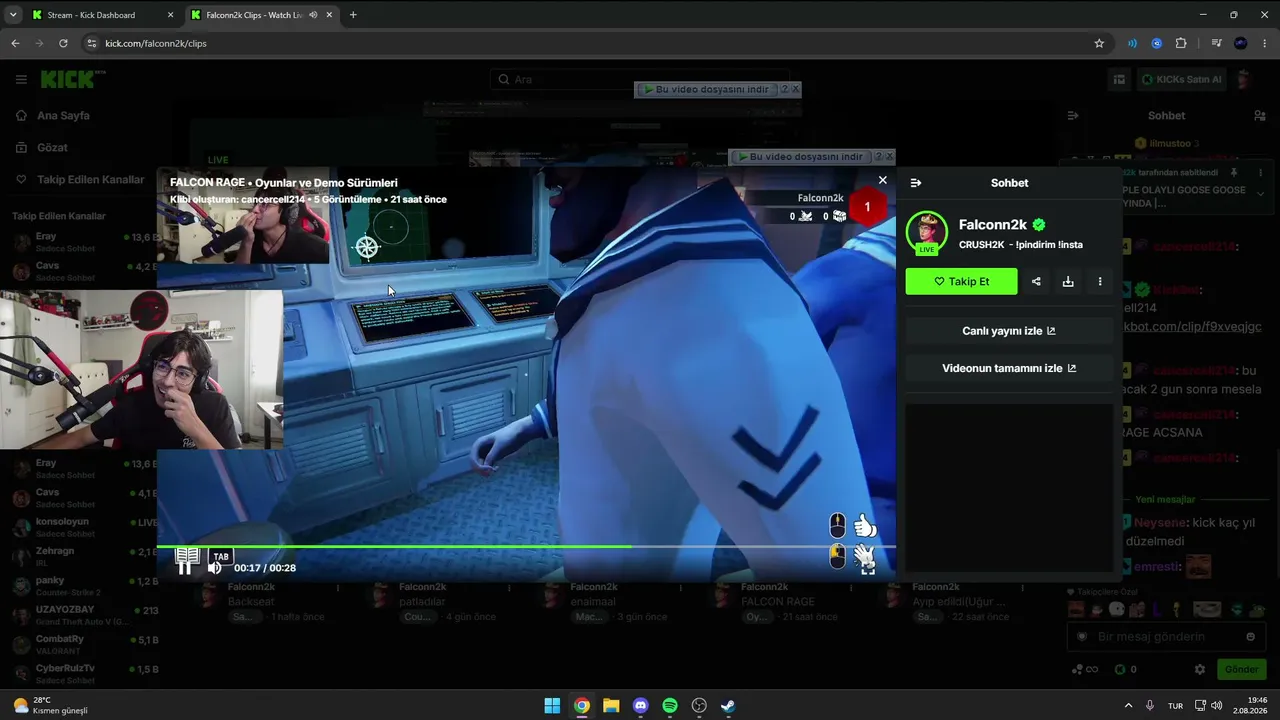
Task: Open a new browser tab
Action: pos(353,15)
